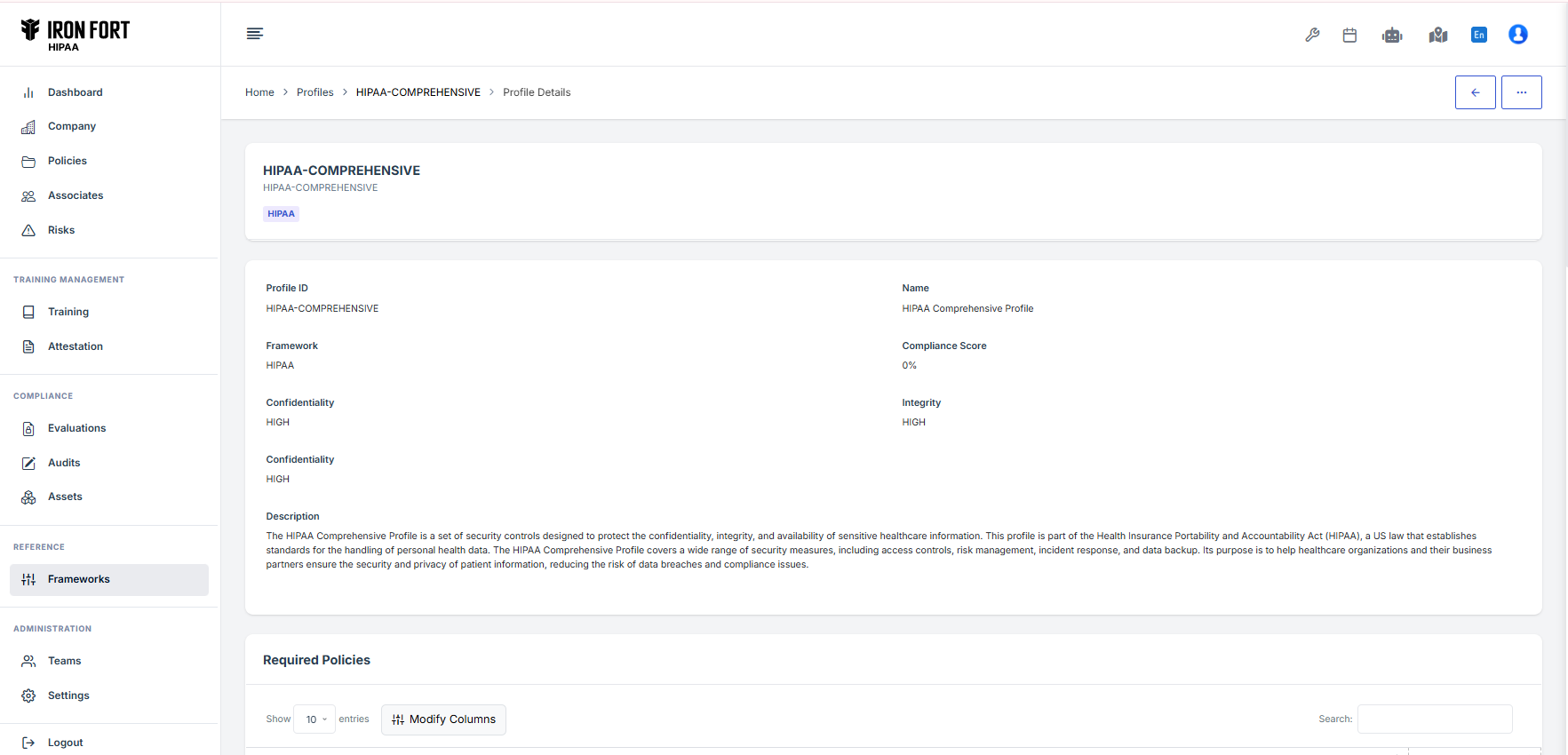Open the calendar icon in top bar
Viewport: 1568px width, 755px height.
pyautogui.click(x=1349, y=35)
